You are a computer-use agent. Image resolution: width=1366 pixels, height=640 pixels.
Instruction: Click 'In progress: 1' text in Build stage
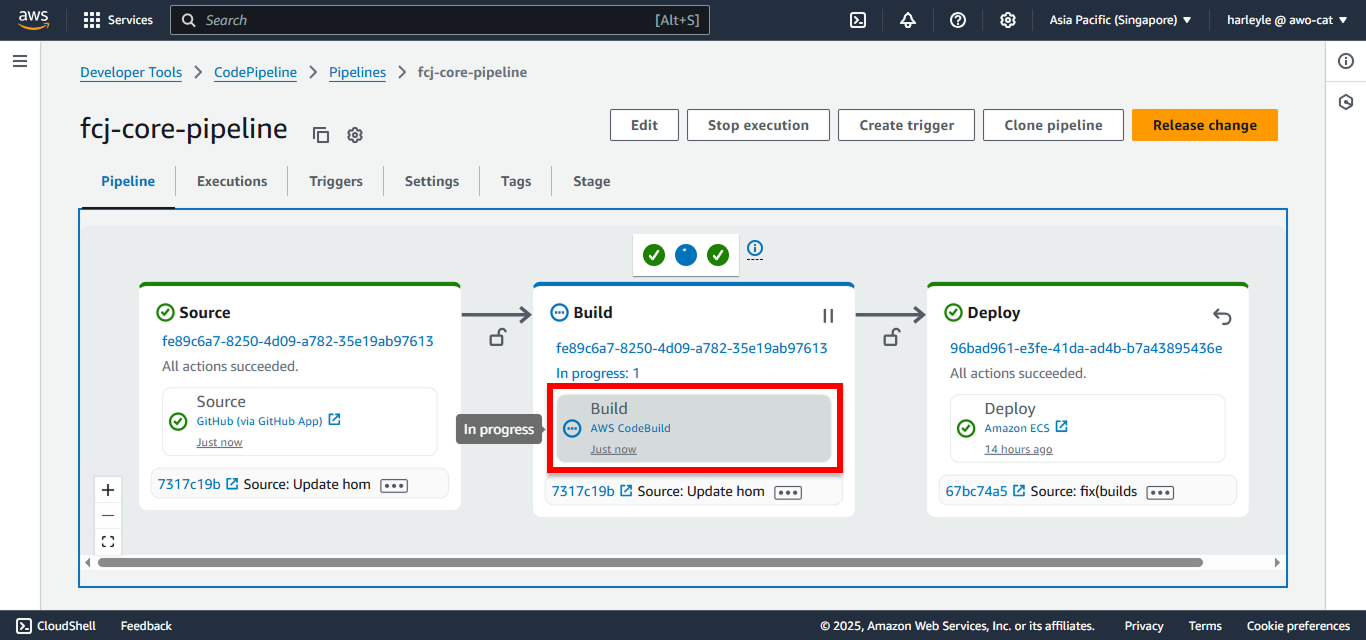[598, 373]
